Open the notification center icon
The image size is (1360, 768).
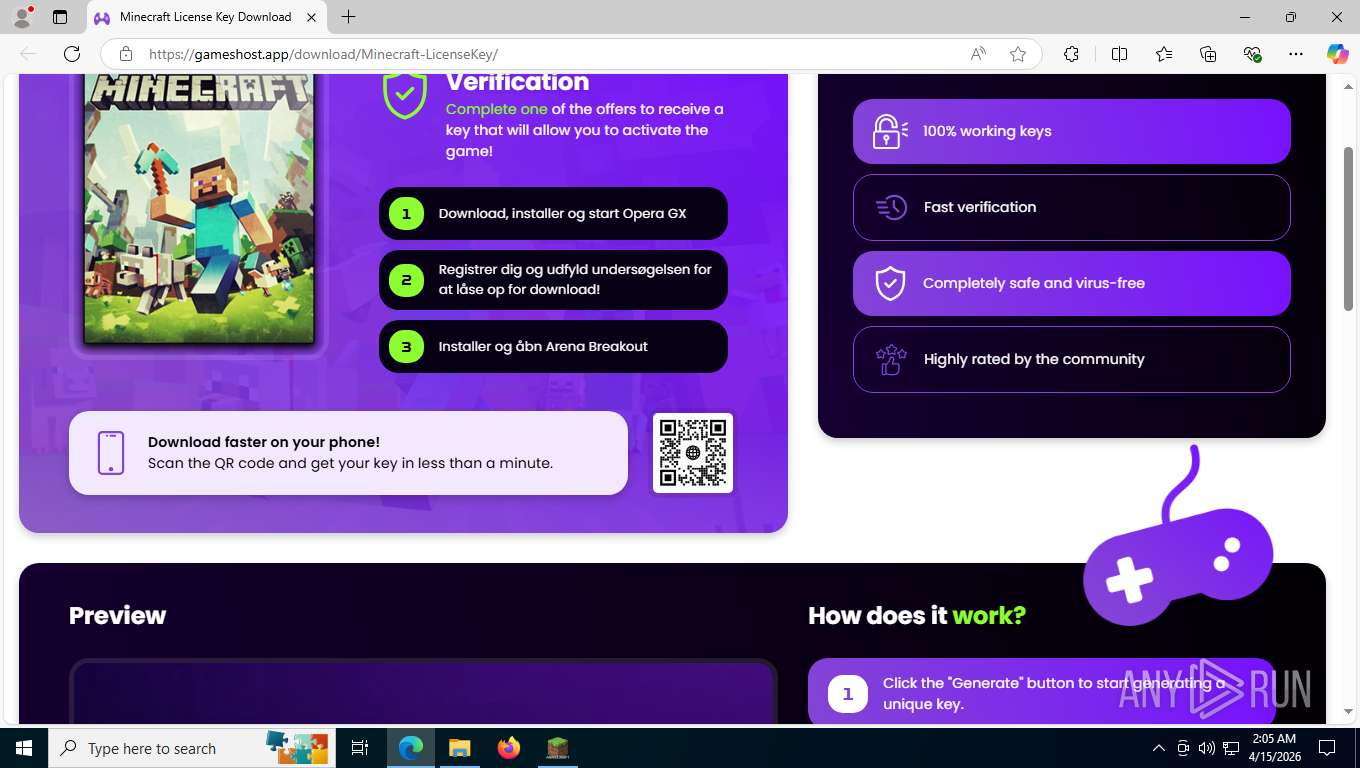point(1327,748)
